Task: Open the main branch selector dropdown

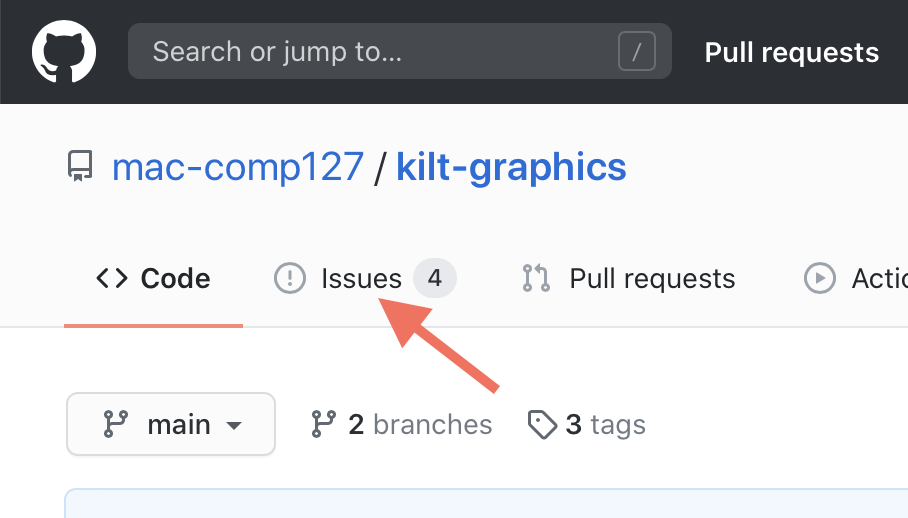Action: (170, 425)
